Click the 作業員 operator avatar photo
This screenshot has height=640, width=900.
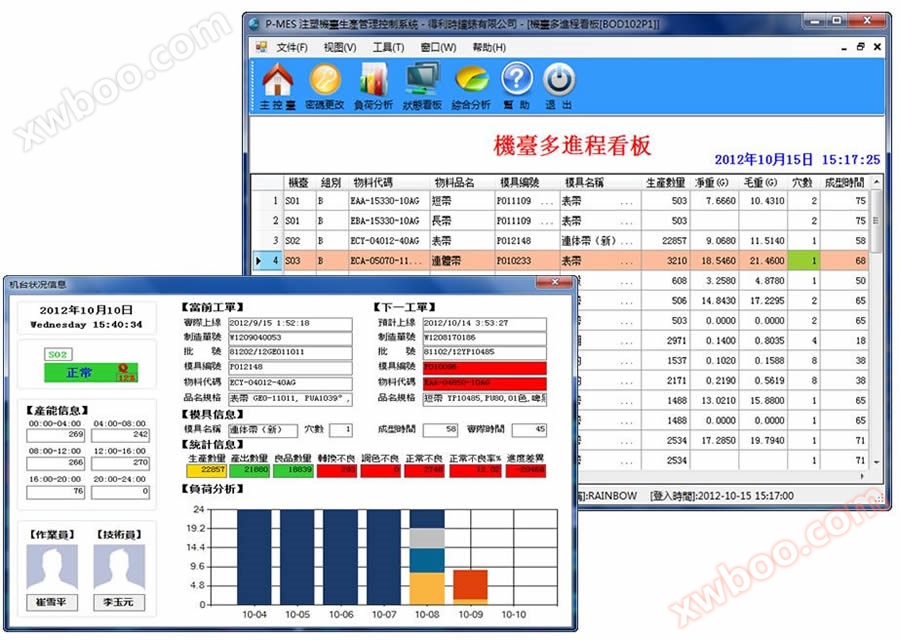pos(51,566)
